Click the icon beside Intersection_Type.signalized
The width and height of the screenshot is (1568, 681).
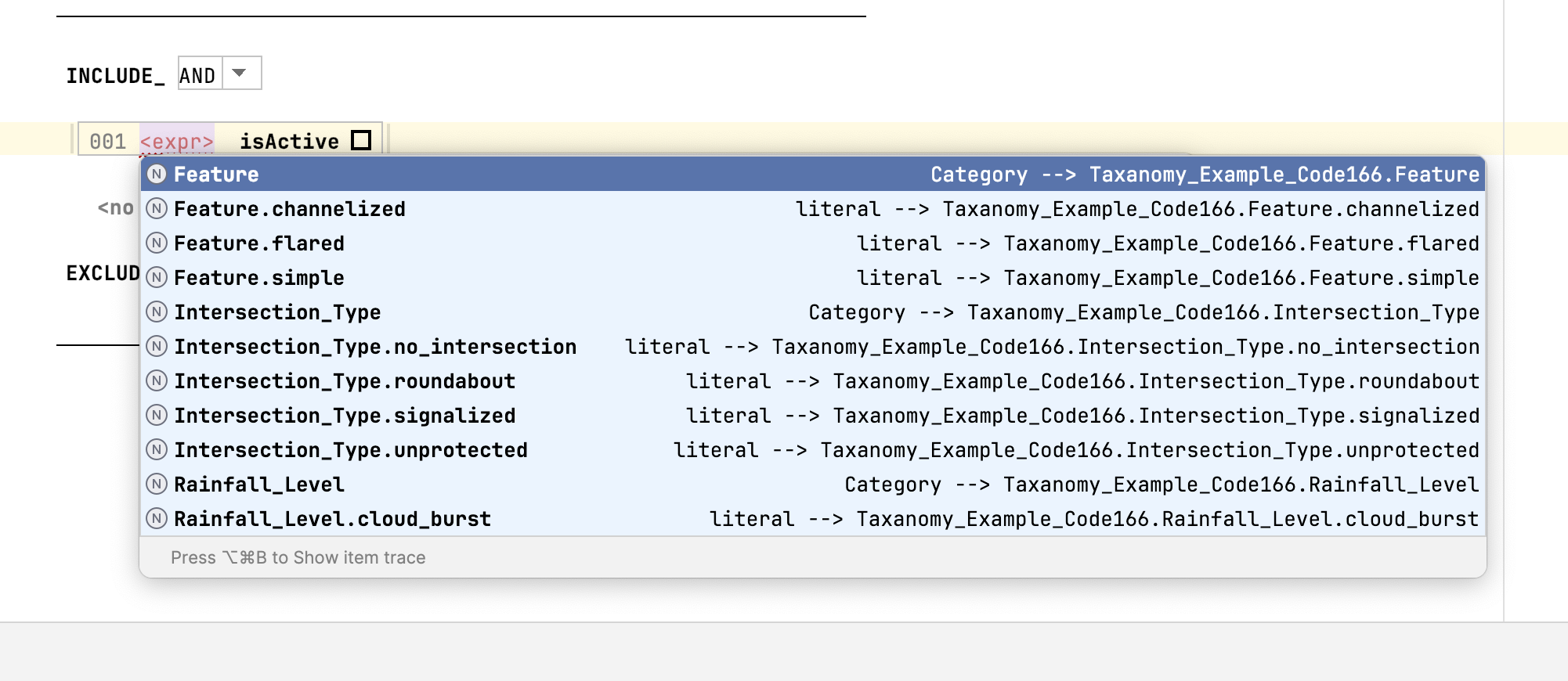click(x=157, y=416)
